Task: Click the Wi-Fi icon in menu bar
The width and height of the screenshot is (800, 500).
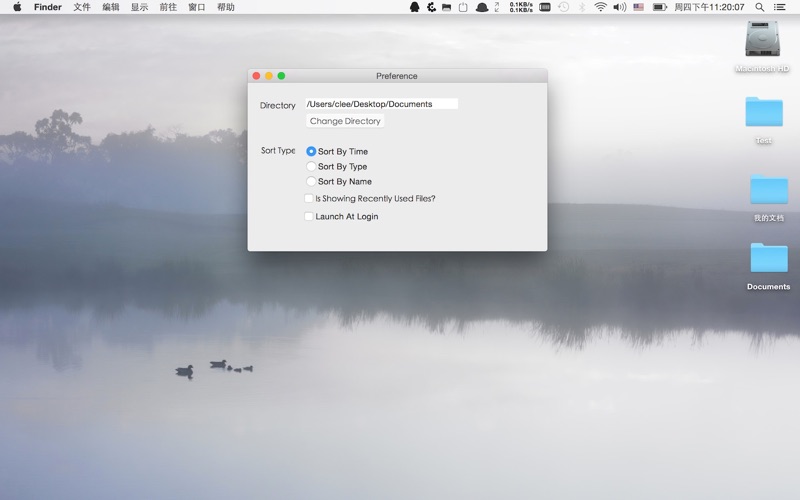Action: coord(600,7)
